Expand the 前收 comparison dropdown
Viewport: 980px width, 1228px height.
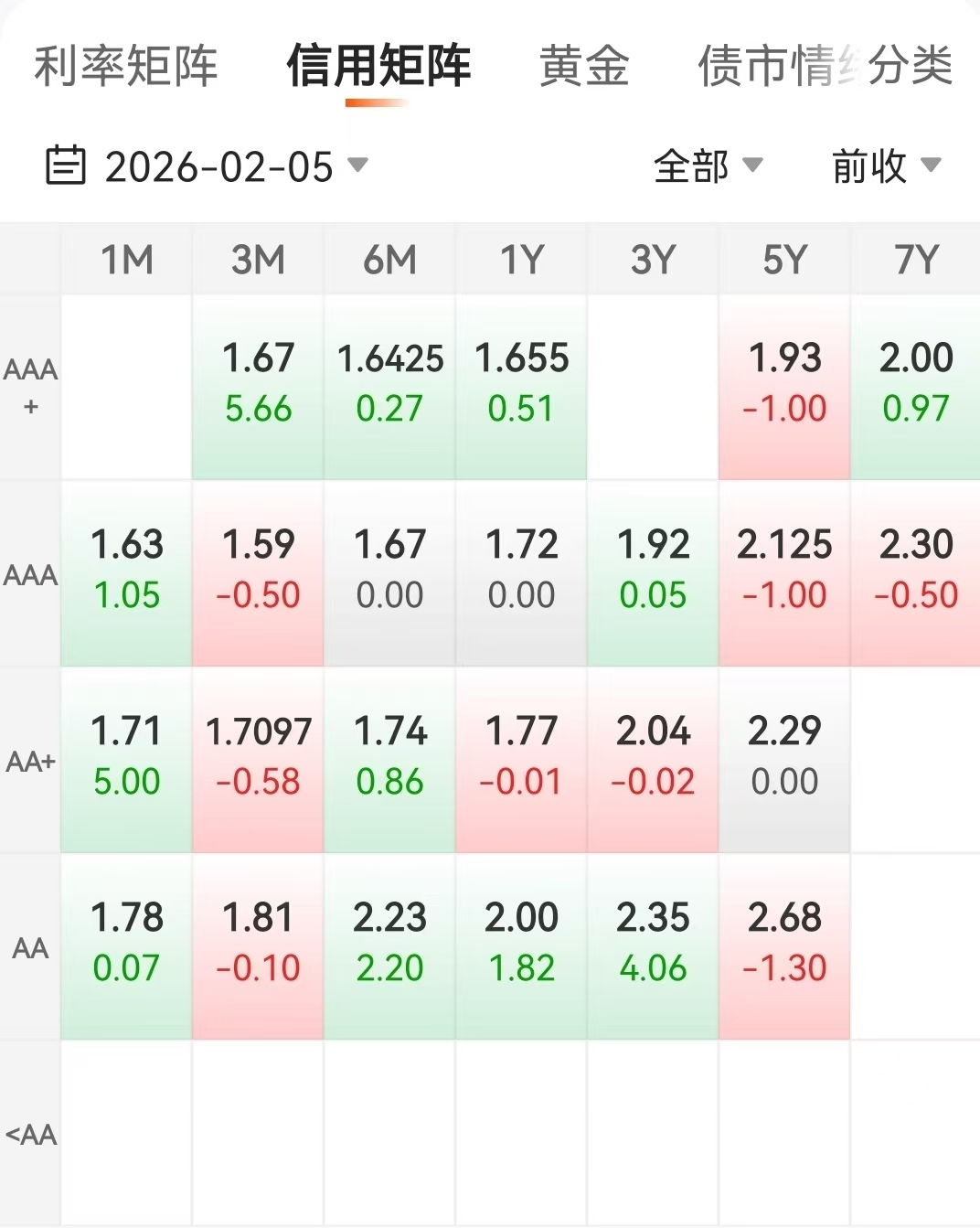pos(885,166)
